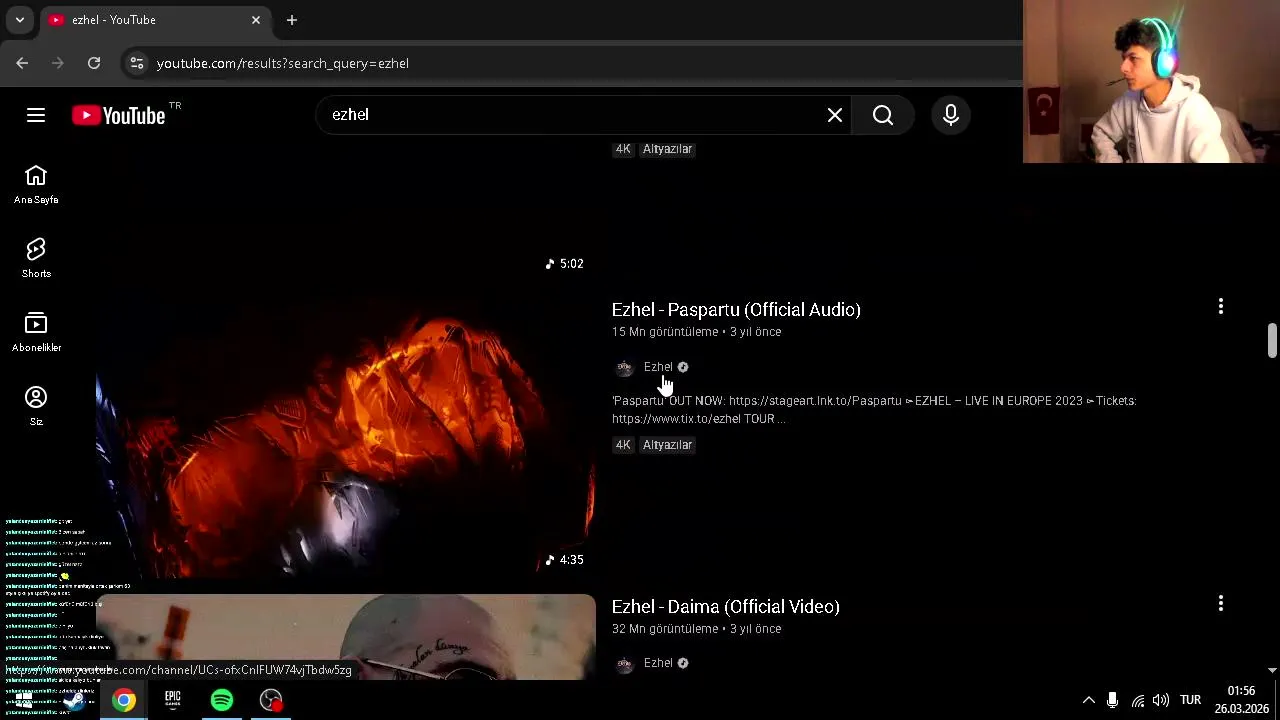Click Ezhel channel avatar under Daima

(624, 664)
